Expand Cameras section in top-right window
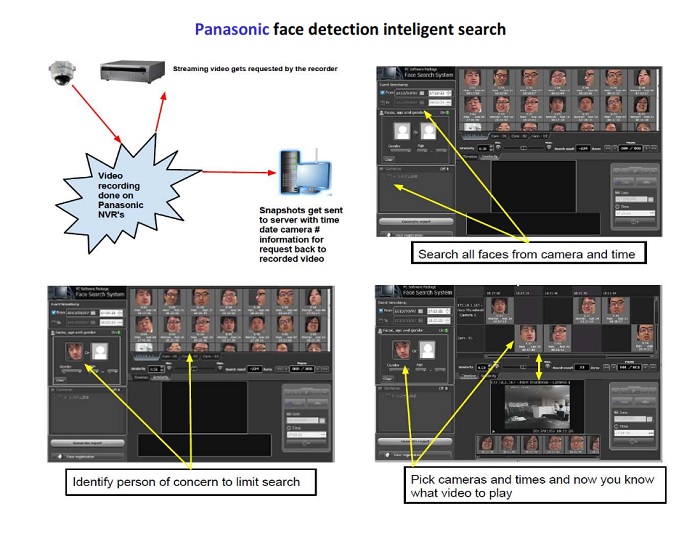 click(382, 169)
